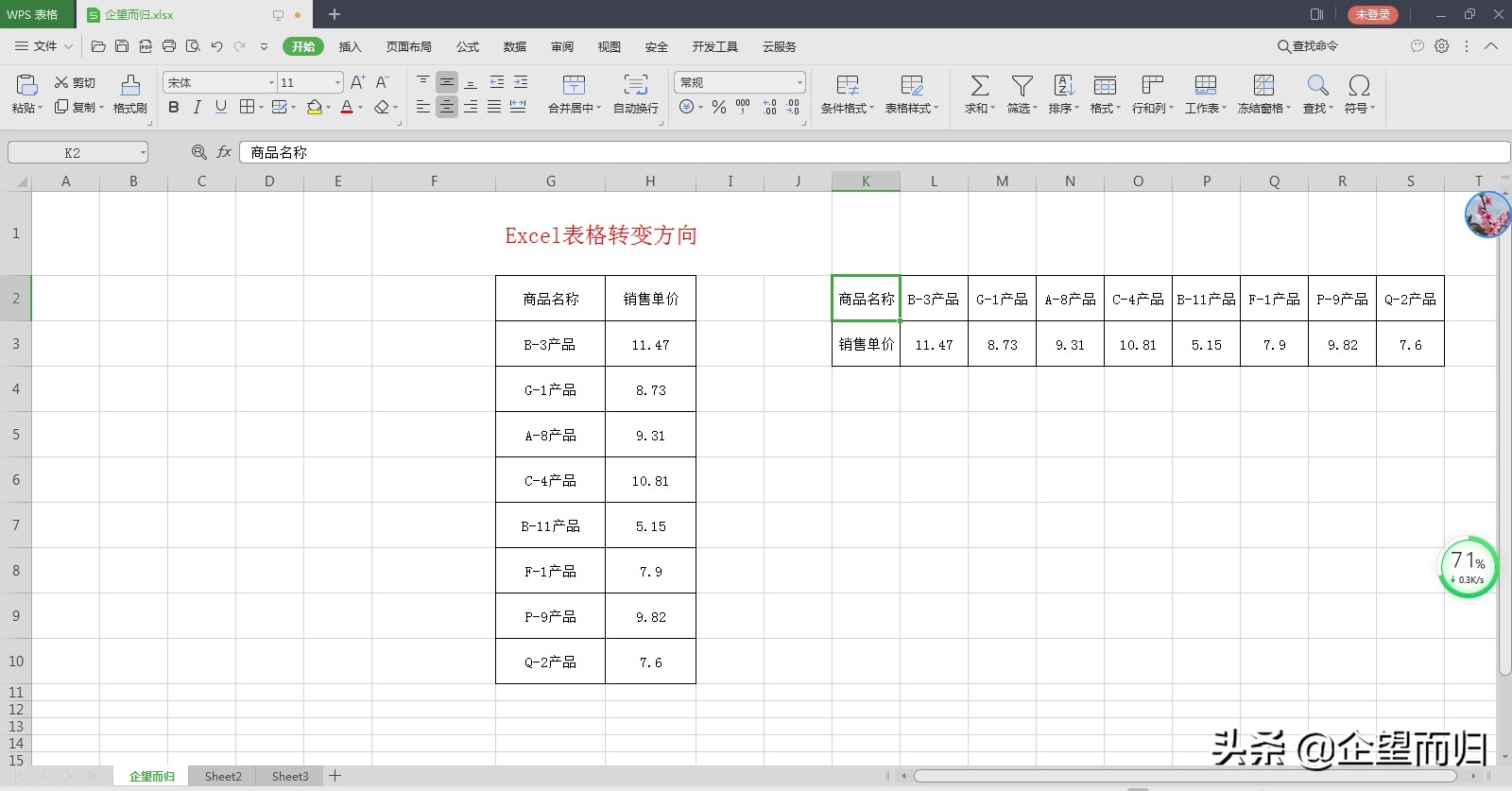Open the number format 常规 dropdown
The width and height of the screenshot is (1512, 791).
click(799, 82)
